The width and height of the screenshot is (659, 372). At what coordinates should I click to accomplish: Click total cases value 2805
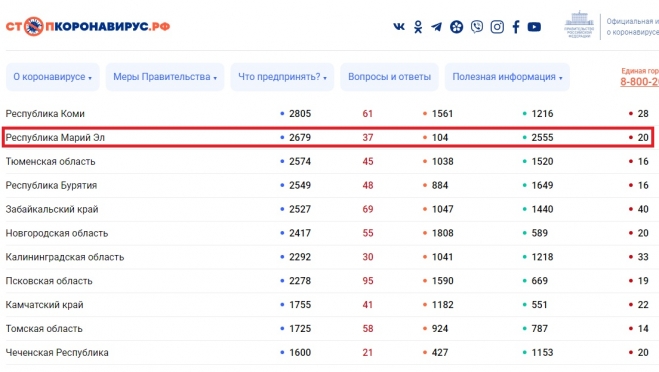click(300, 114)
